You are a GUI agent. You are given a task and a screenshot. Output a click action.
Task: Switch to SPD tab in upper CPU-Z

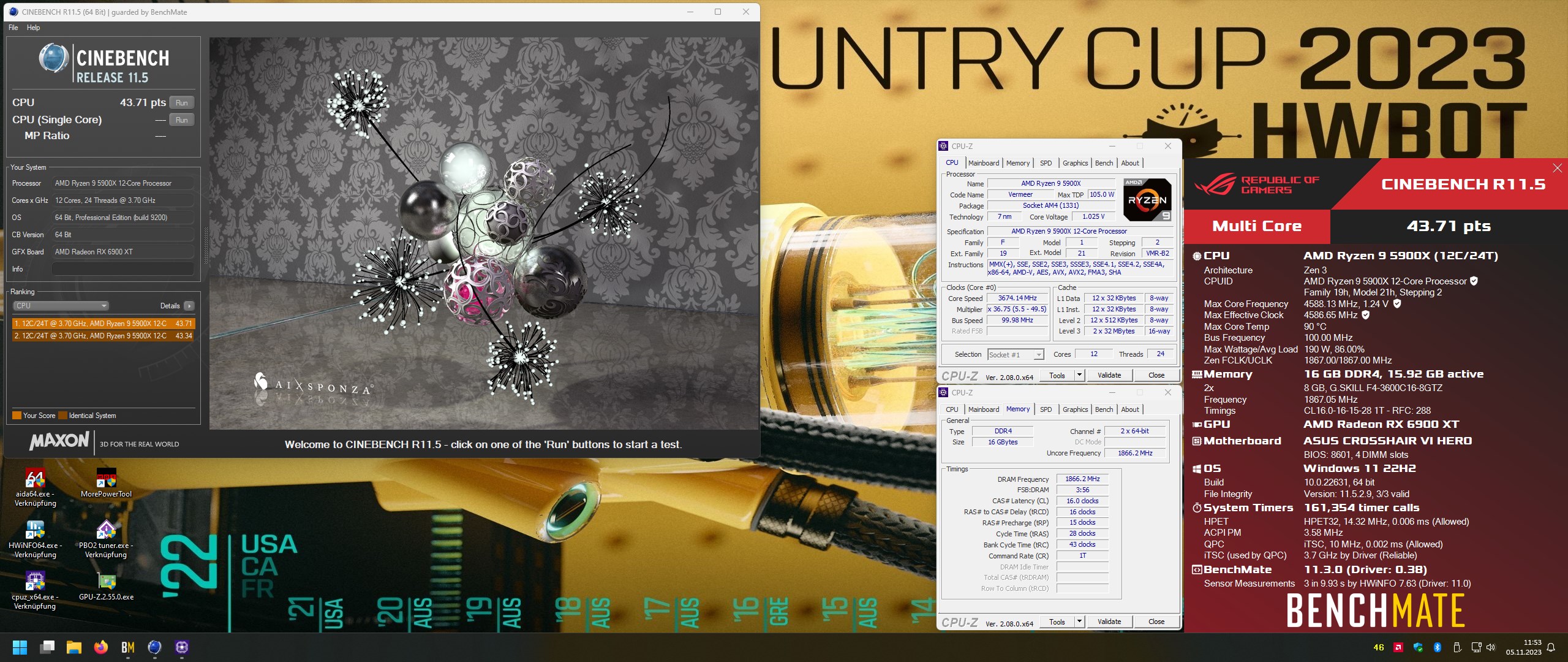[x=1046, y=163]
